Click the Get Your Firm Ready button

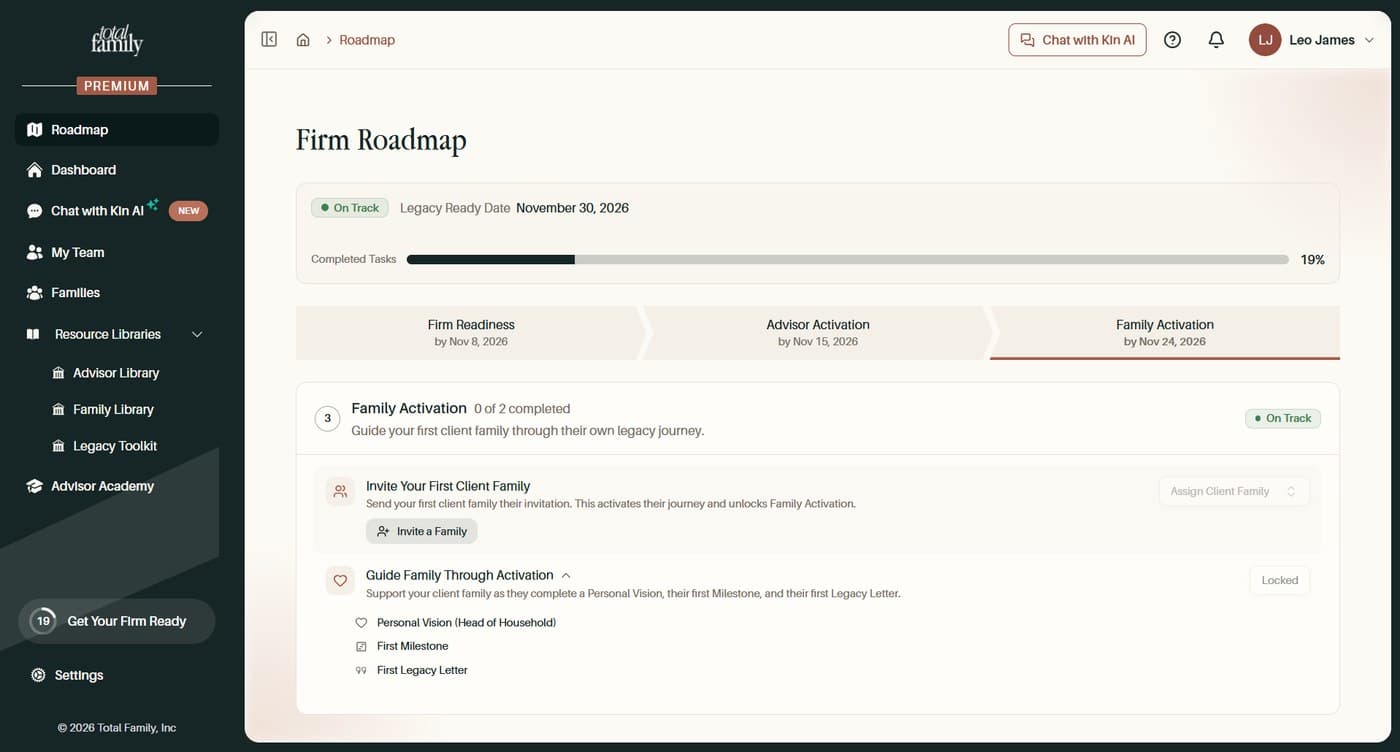[117, 621]
